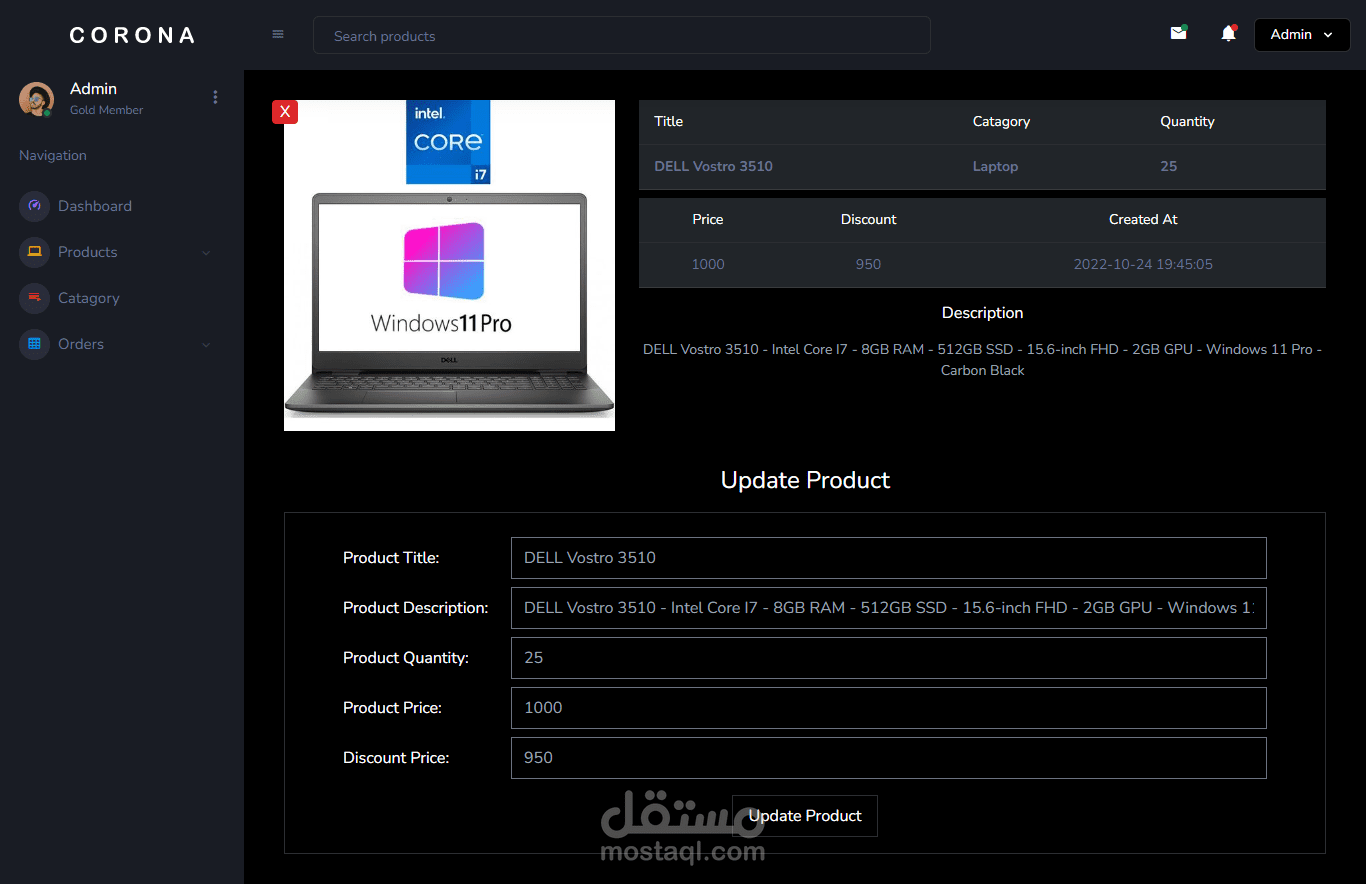Click the 'DELL Vostro 3510' table cell
The width and height of the screenshot is (1366, 884).
click(713, 167)
